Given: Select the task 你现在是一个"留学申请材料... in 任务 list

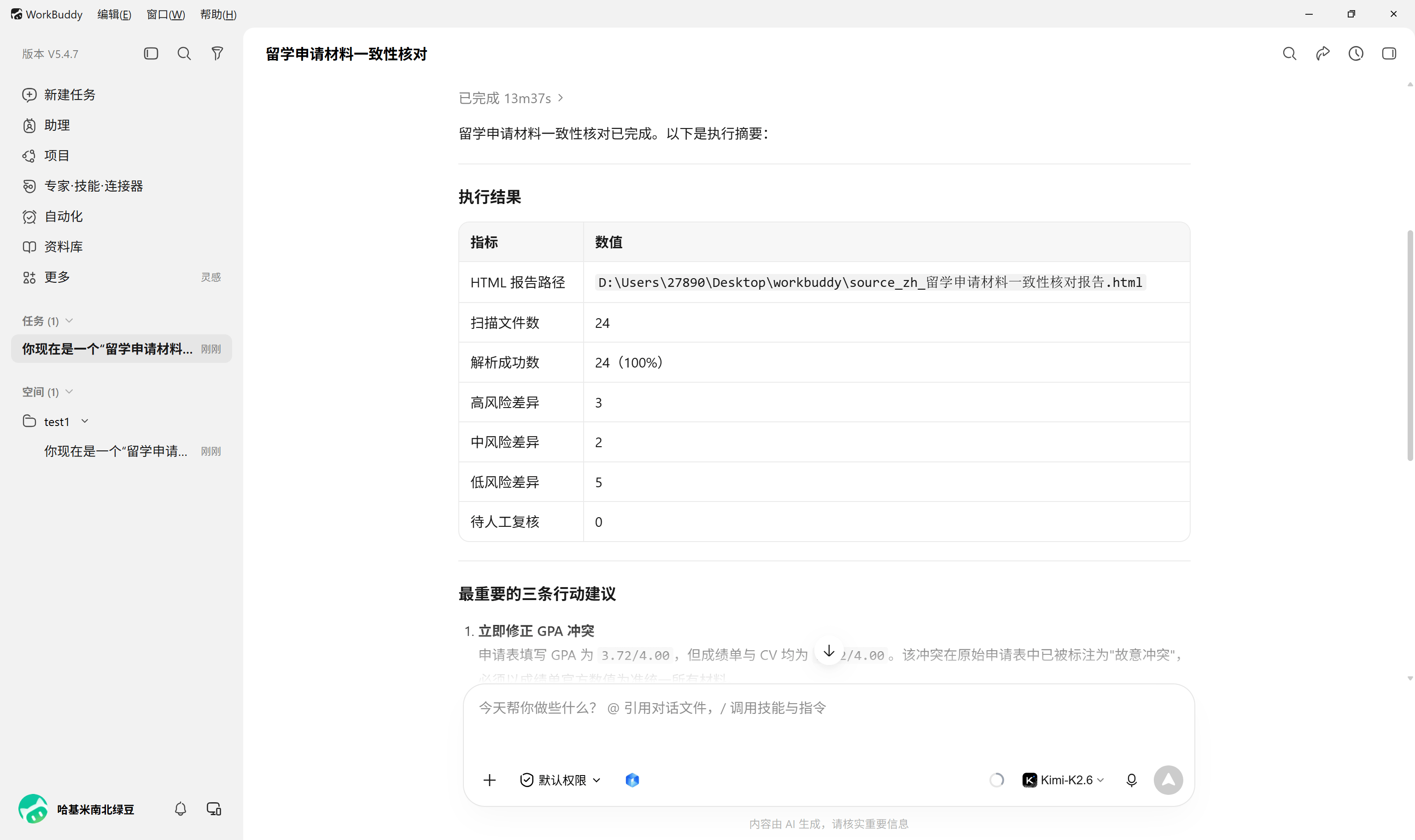Looking at the screenshot, I should 121,349.
